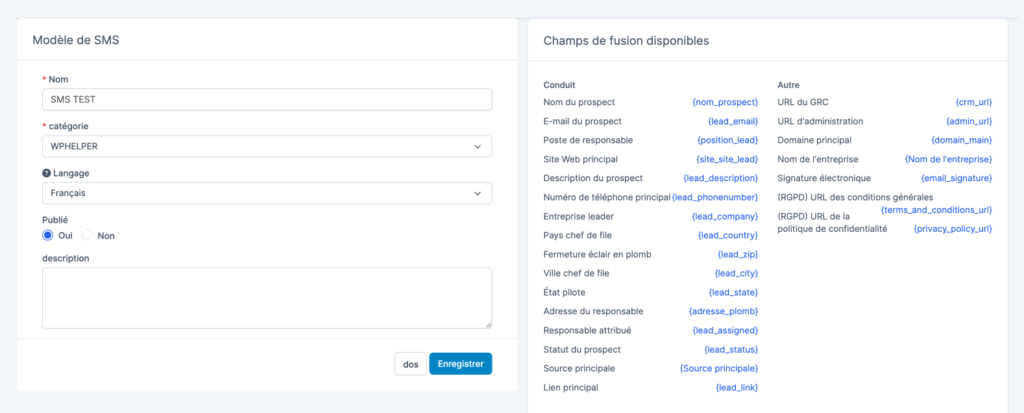This screenshot has width=1024, height=413.
Task: Click inside the description textarea
Action: tap(267, 297)
